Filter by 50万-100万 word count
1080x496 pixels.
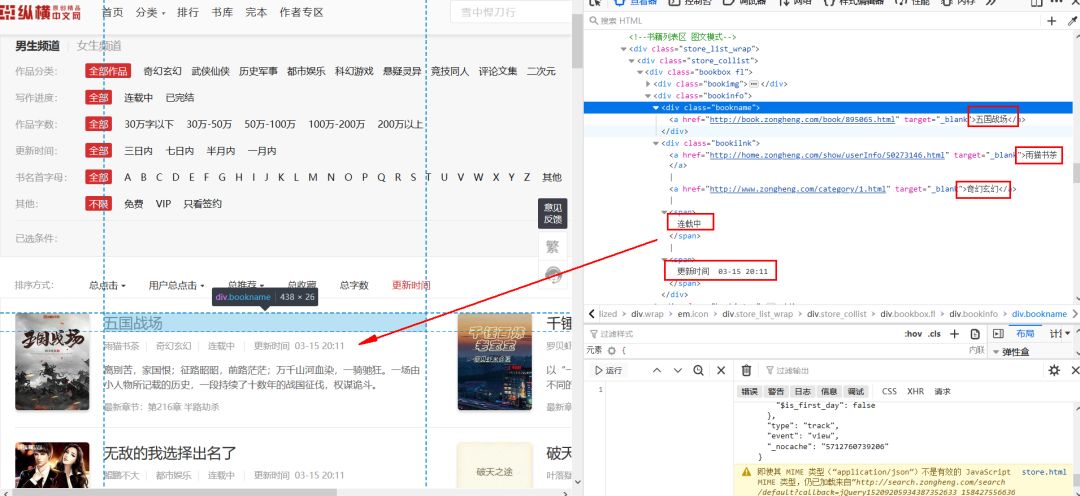[270, 125]
